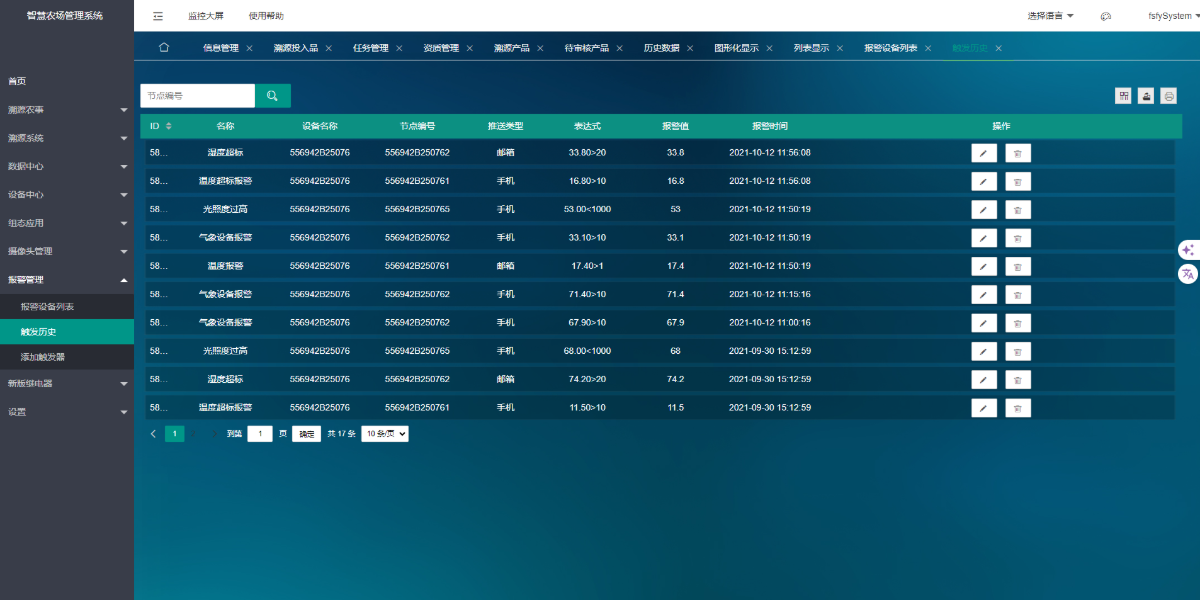Open the 10条/页 page size dropdown
Screen dimensions: 1200x600
click(385, 434)
